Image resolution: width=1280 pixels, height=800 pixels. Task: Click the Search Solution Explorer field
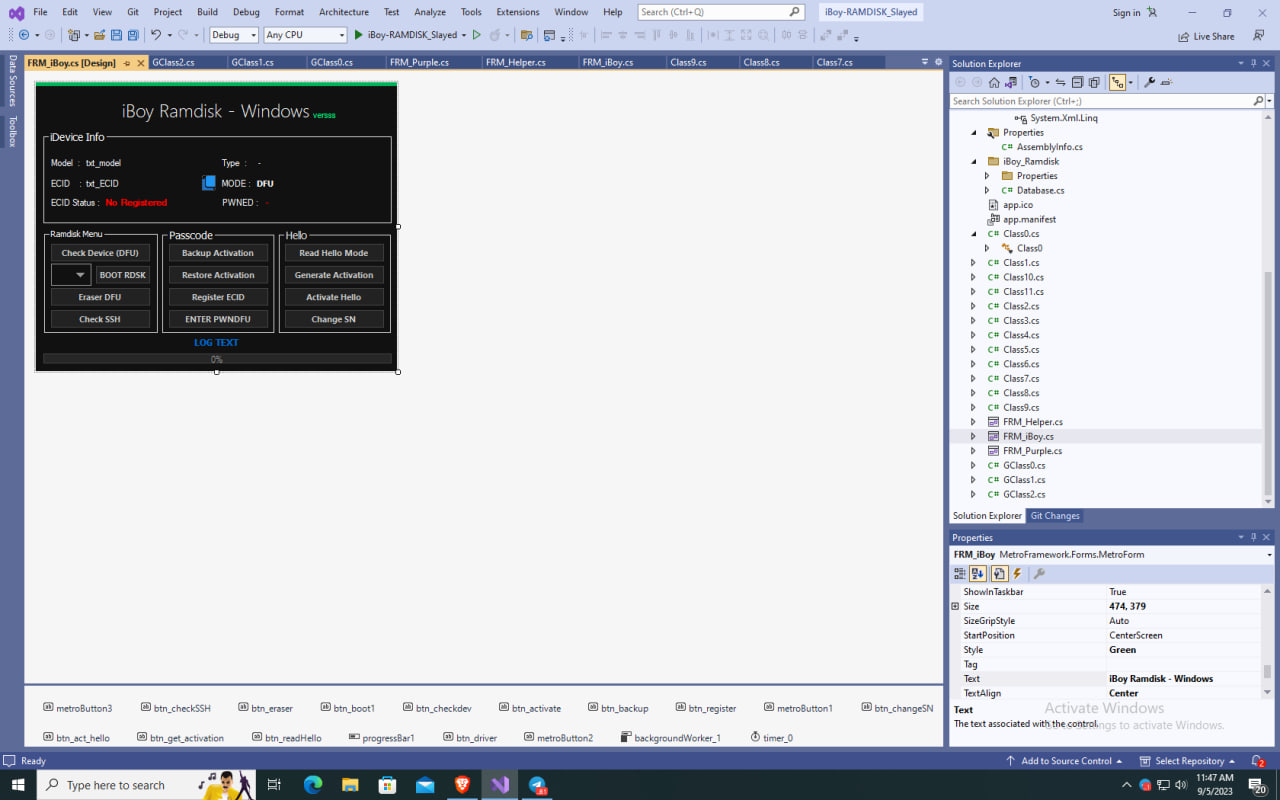coord(1102,101)
